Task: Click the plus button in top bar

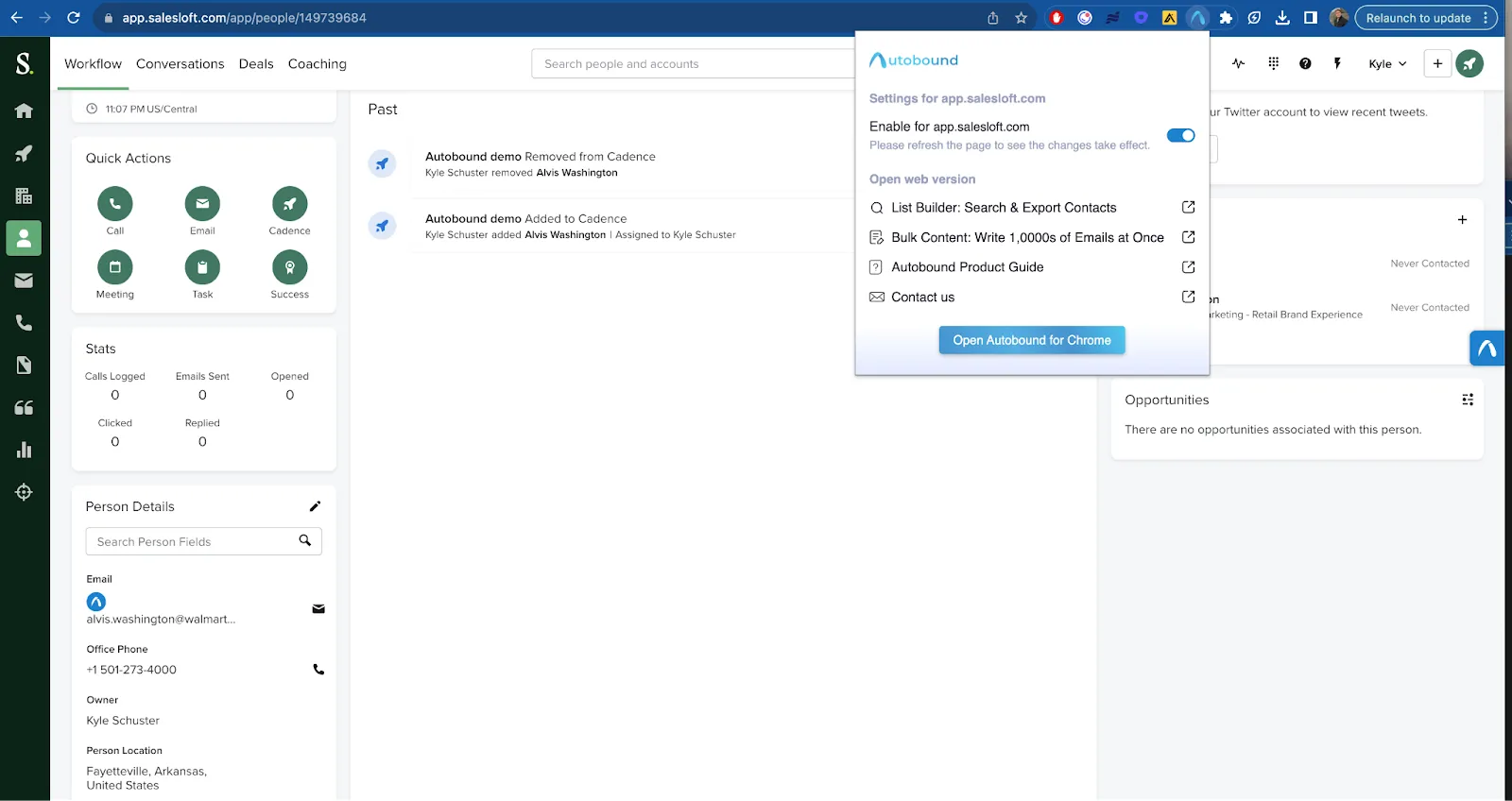Action: 1437,63
